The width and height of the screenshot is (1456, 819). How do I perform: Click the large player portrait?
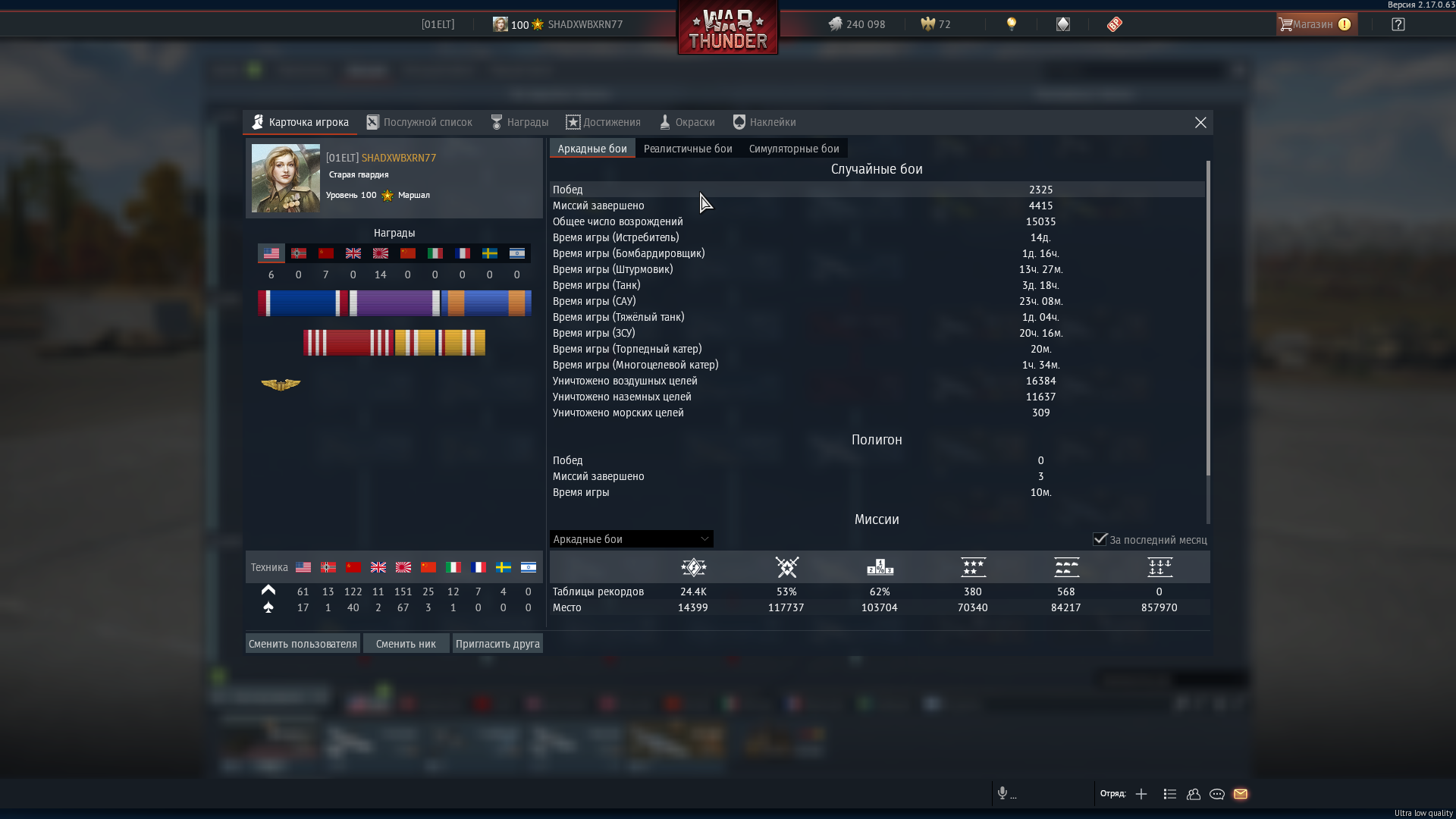click(286, 178)
